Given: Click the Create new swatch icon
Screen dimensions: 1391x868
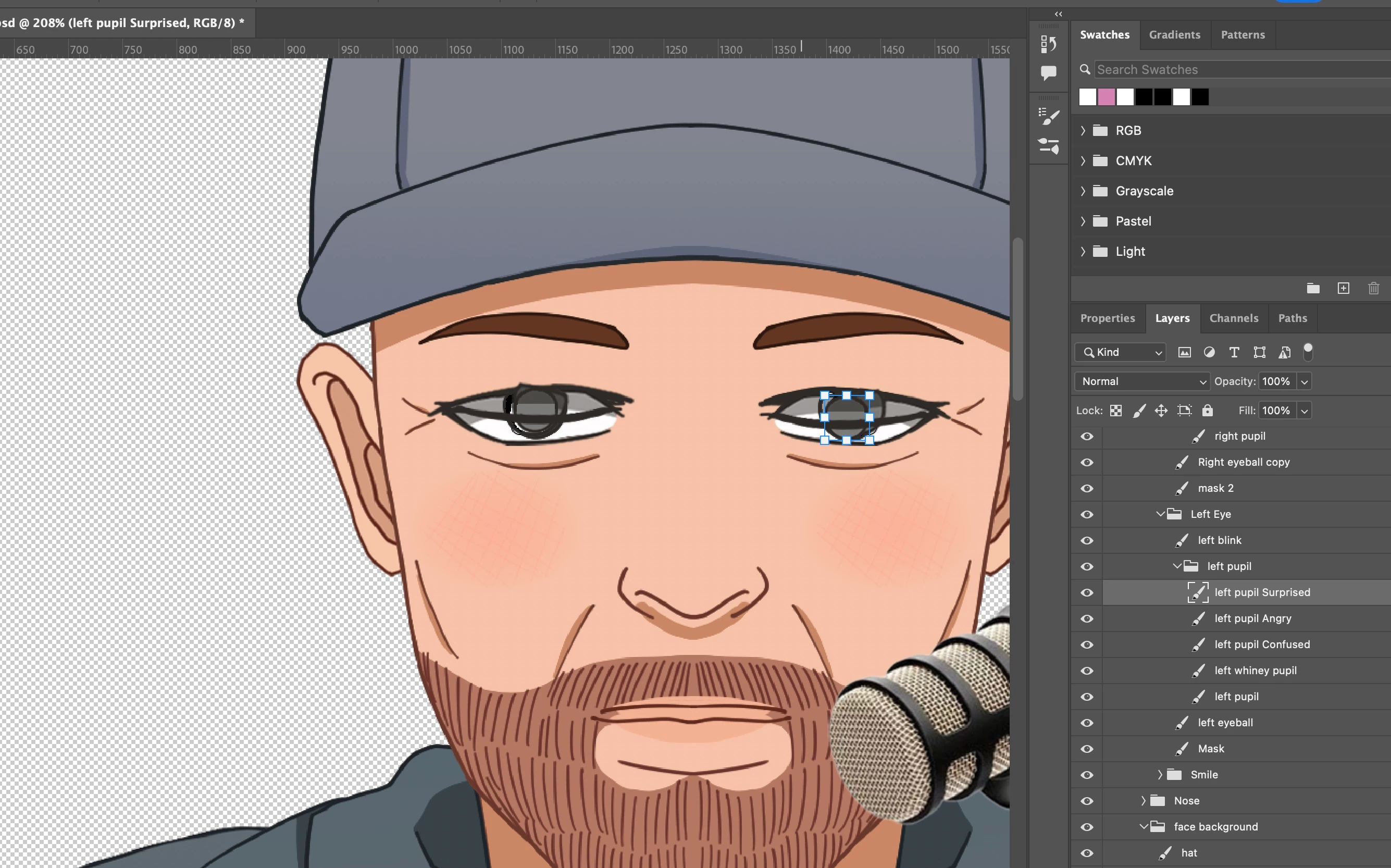Looking at the screenshot, I should pos(1343,288).
